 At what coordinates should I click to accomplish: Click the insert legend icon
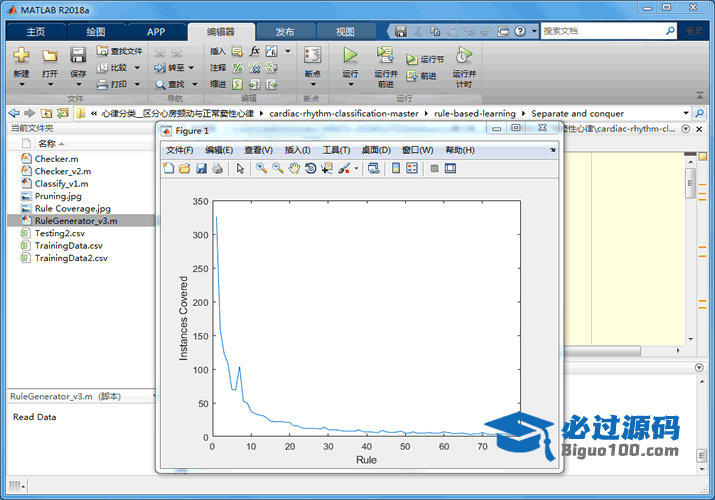click(x=412, y=168)
